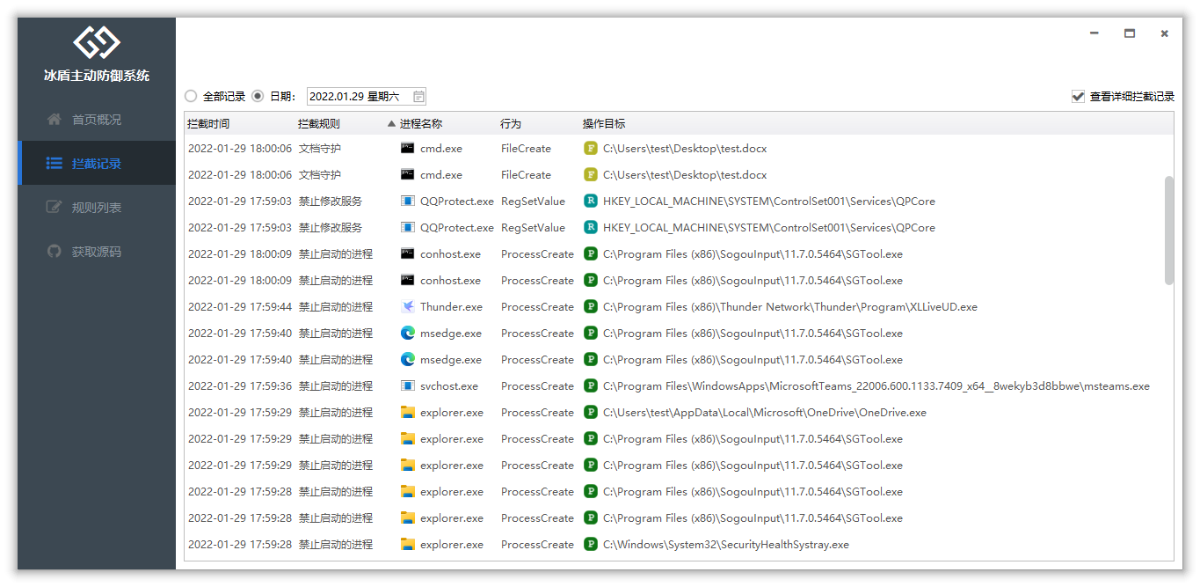This screenshot has height=587, width=1200.
Task: Select the svchost.exe process name
Action: click(x=449, y=386)
